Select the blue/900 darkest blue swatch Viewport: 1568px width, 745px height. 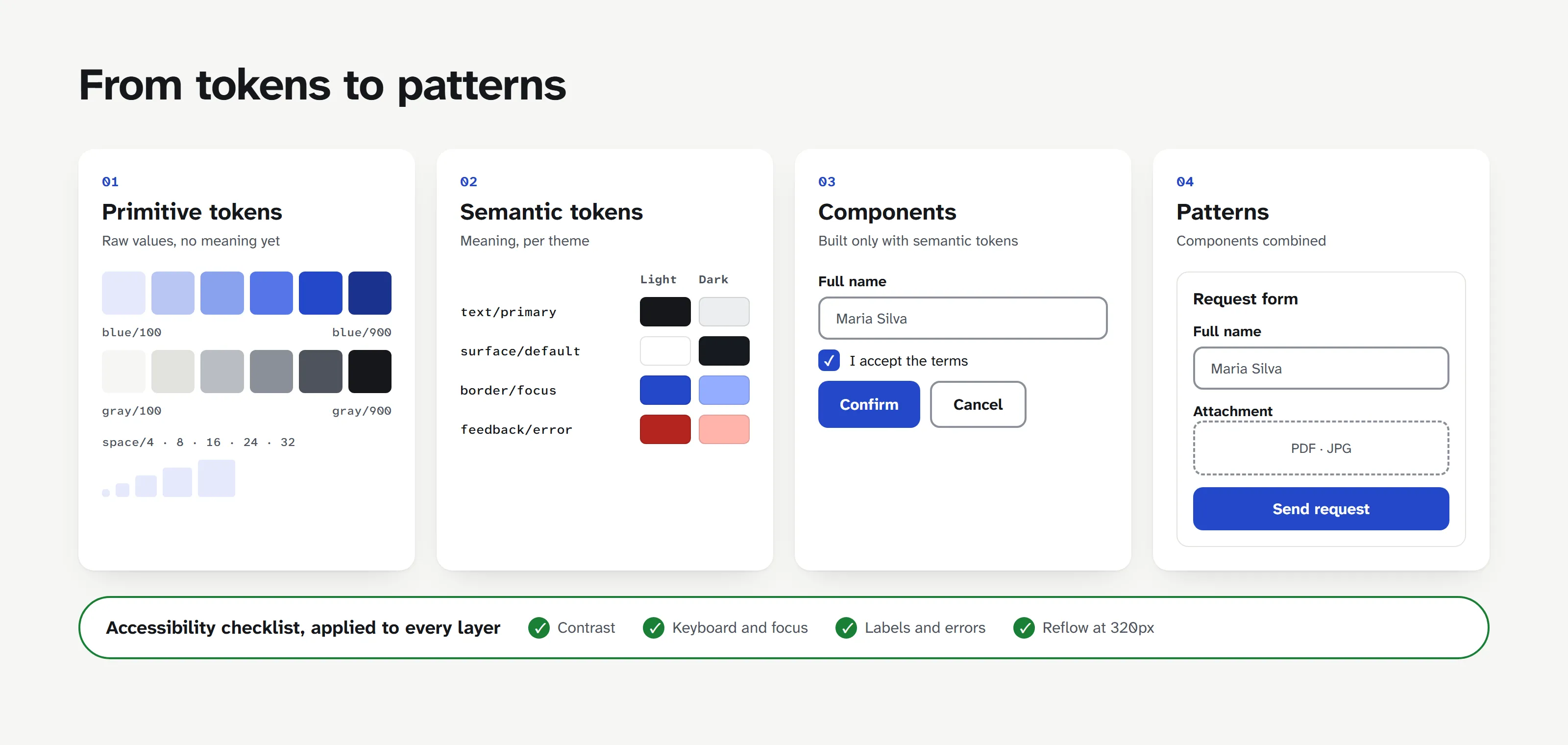(x=369, y=293)
